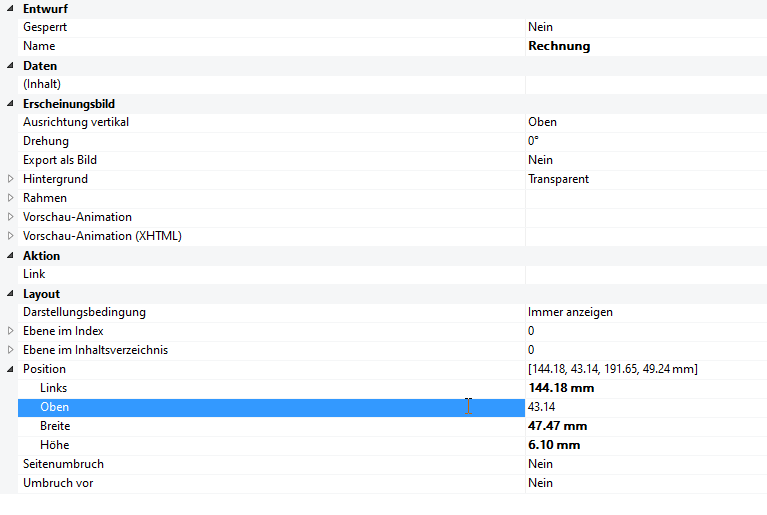Expand the Rahmen property
Viewport: 767px width, 515px height.
(x=11, y=198)
